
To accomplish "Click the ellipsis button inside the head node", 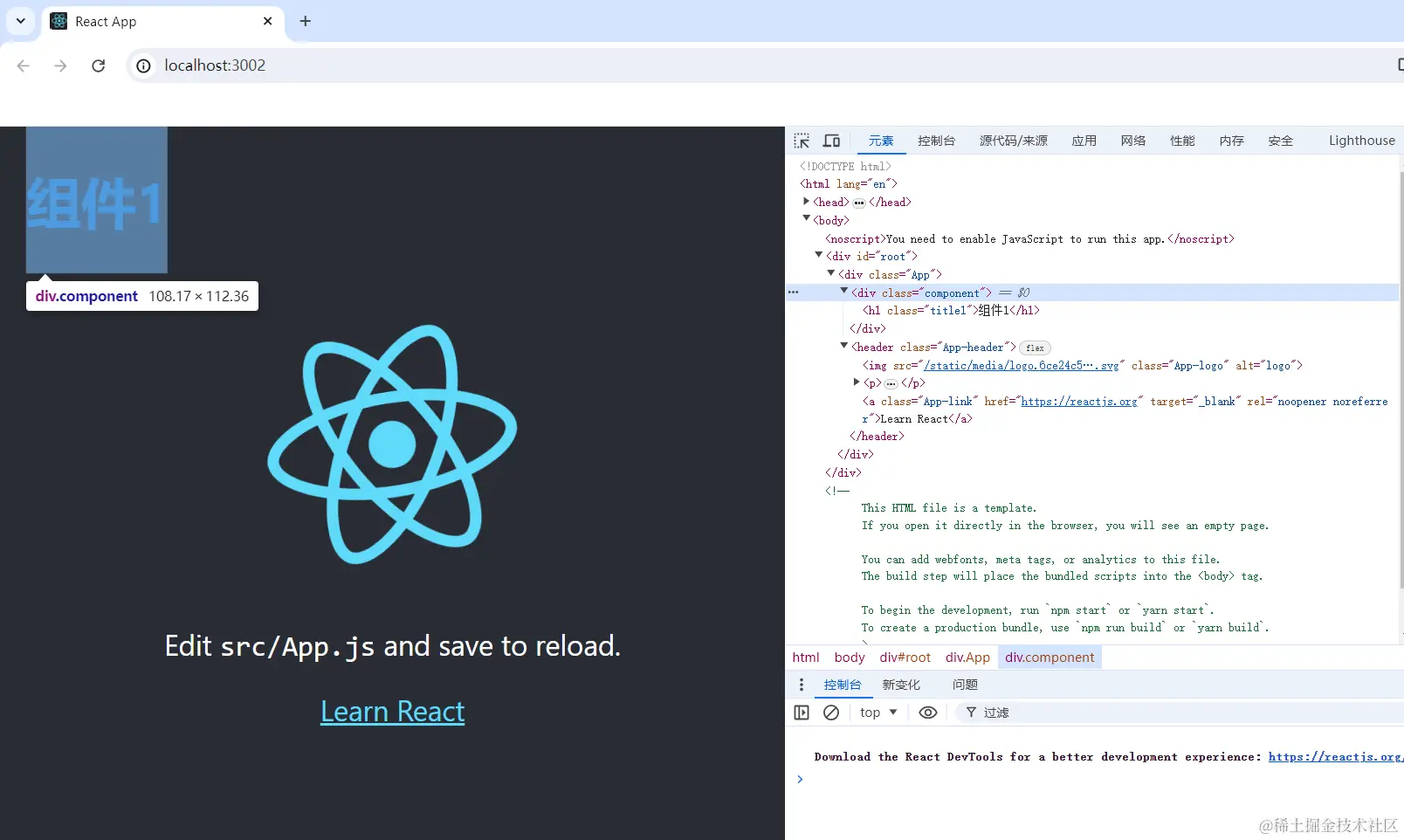I will (859, 203).
